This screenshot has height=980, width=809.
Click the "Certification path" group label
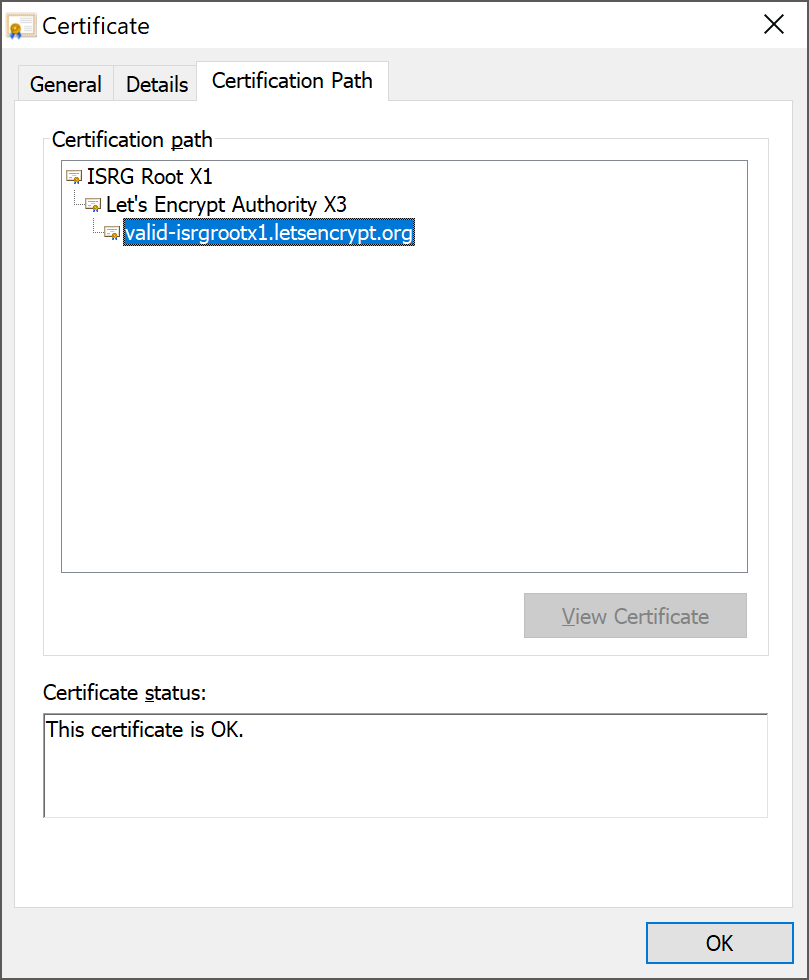point(132,139)
